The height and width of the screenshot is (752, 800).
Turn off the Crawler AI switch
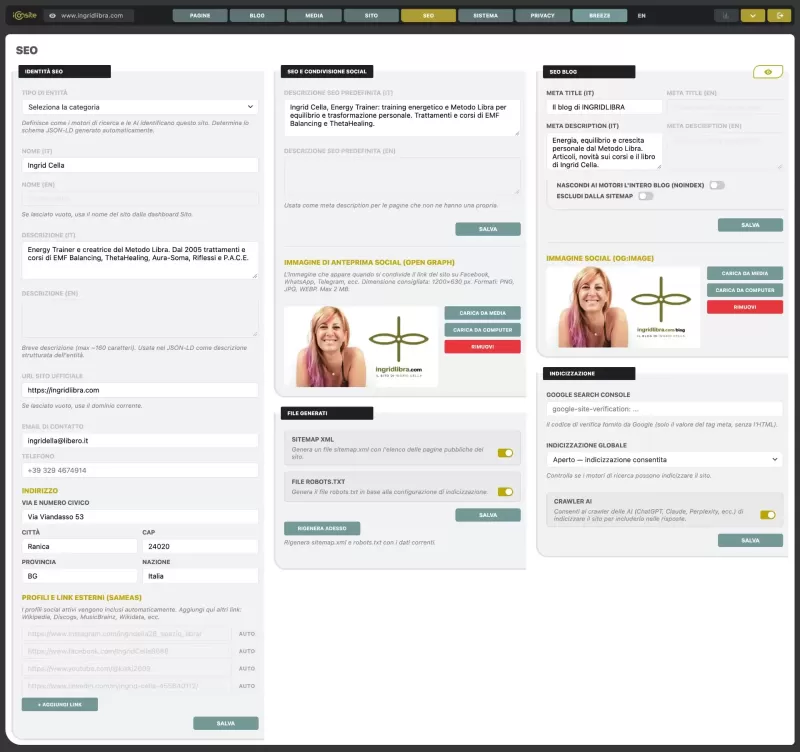coord(767,515)
